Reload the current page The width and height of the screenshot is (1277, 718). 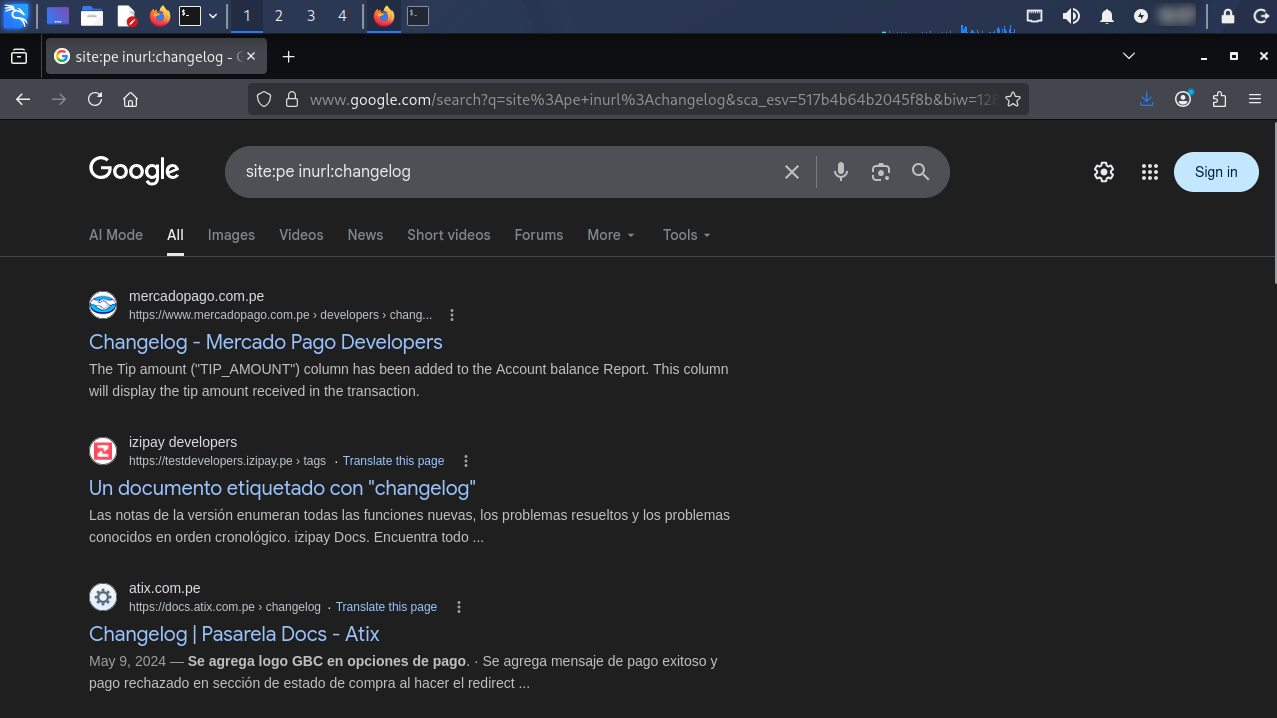pos(95,99)
